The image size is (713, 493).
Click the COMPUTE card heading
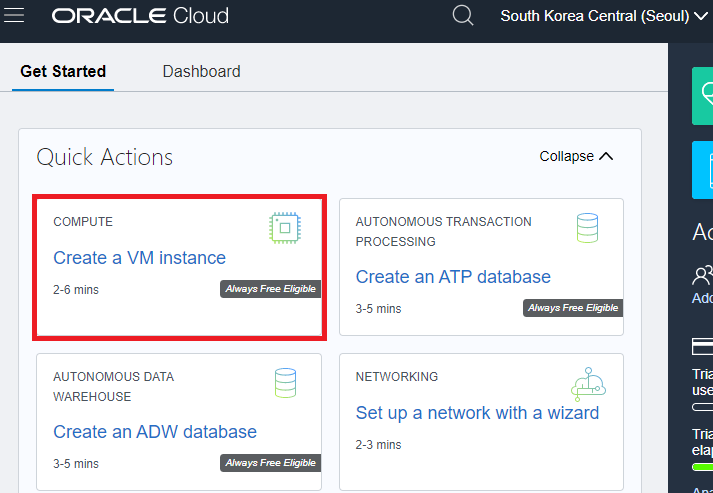(83, 221)
